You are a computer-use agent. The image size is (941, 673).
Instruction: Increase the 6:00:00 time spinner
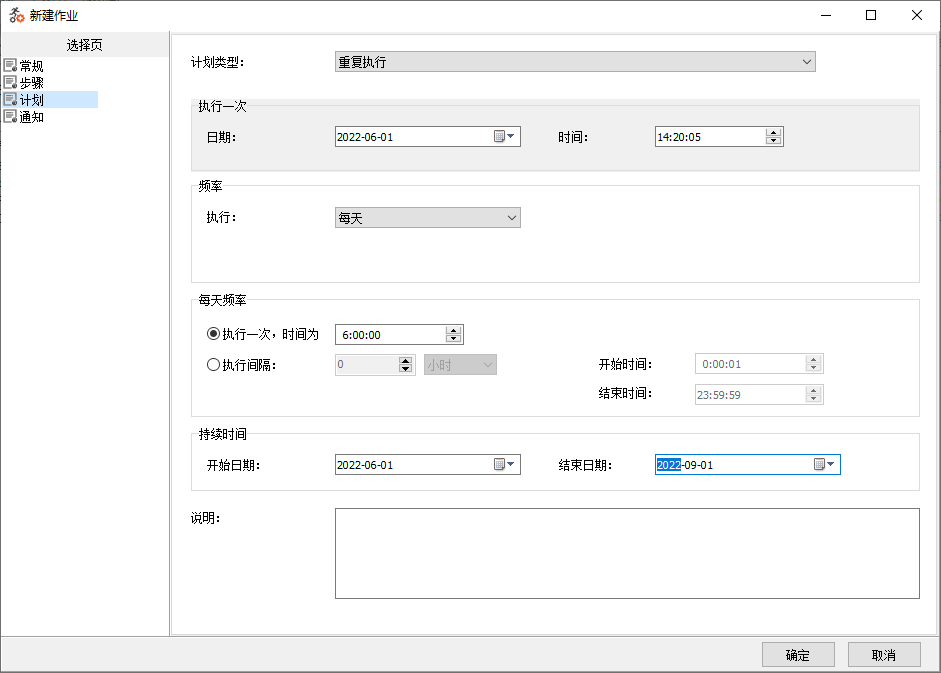pyautogui.click(x=454, y=330)
